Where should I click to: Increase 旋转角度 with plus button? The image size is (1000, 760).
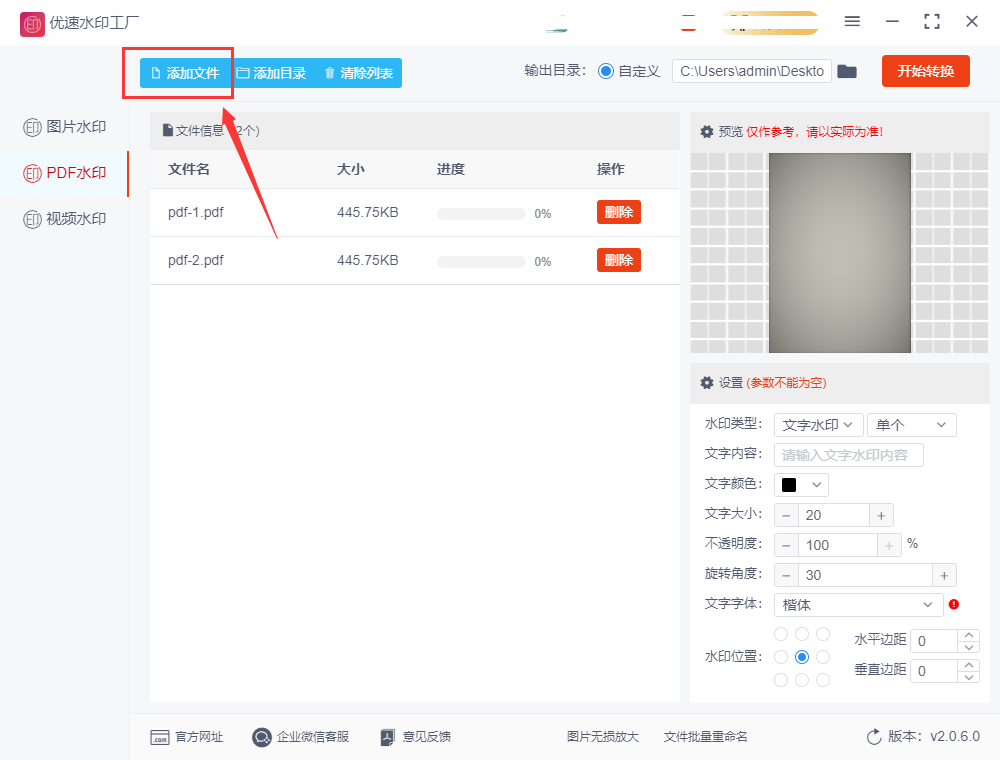(x=944, y=575)
